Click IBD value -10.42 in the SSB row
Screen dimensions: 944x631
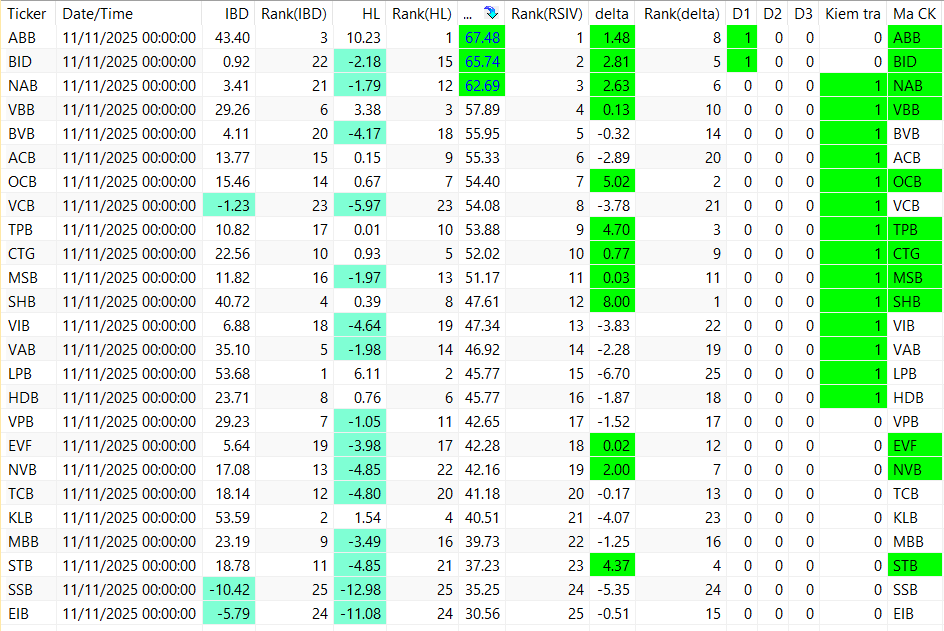click(x=229, y=589)
